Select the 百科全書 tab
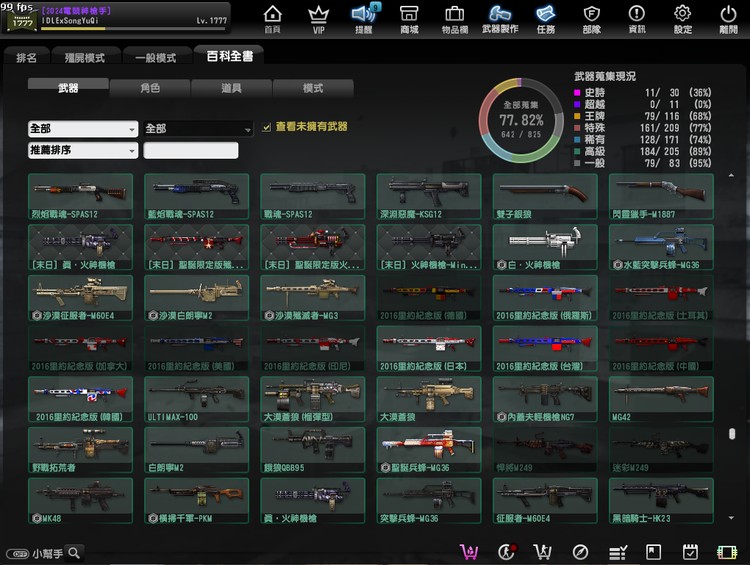The height and width of the screenshot is (565, 750). coord(230,56)
